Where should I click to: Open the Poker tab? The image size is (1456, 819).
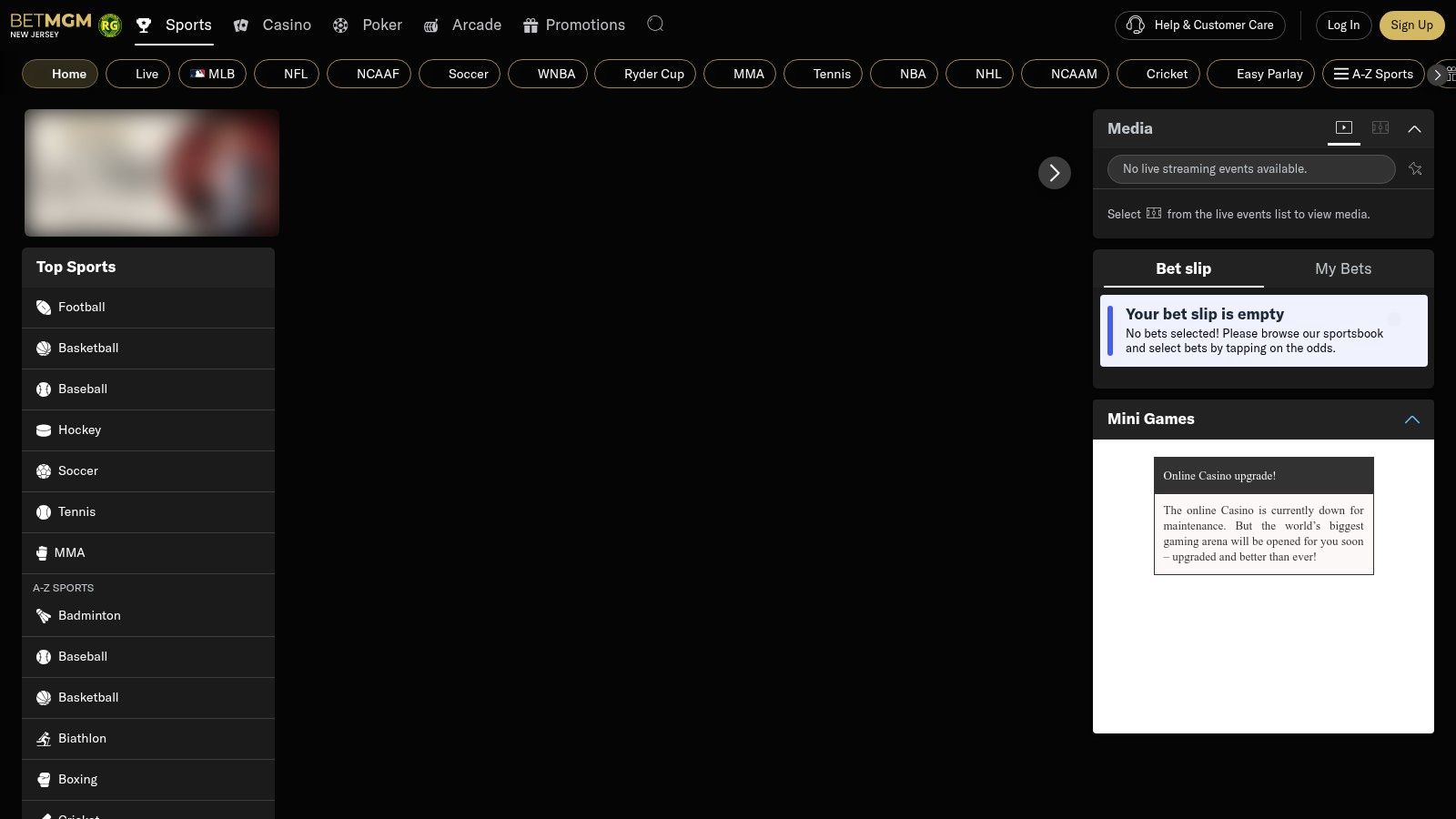368,25
